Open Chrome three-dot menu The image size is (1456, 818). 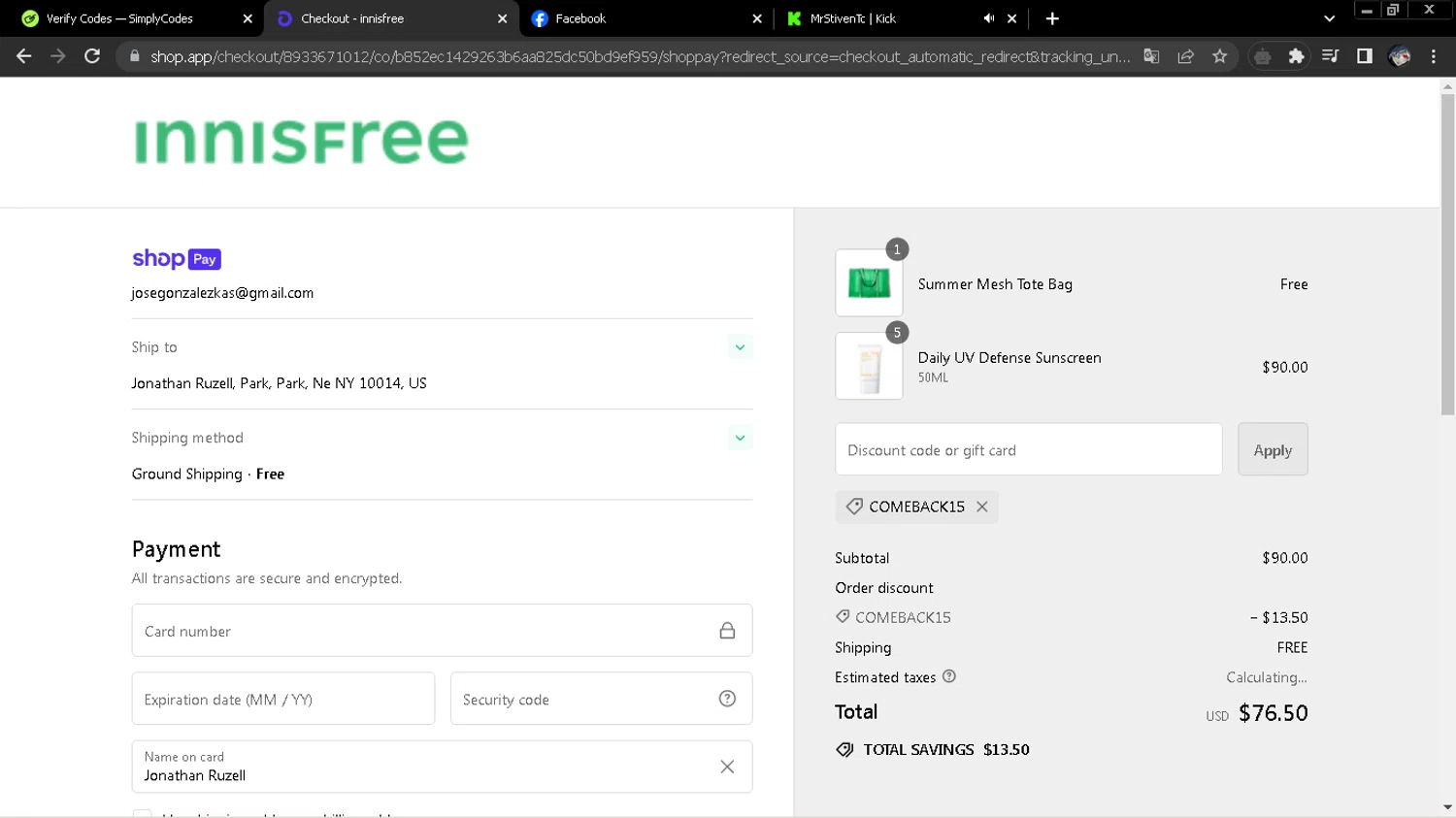(1433, 56)
